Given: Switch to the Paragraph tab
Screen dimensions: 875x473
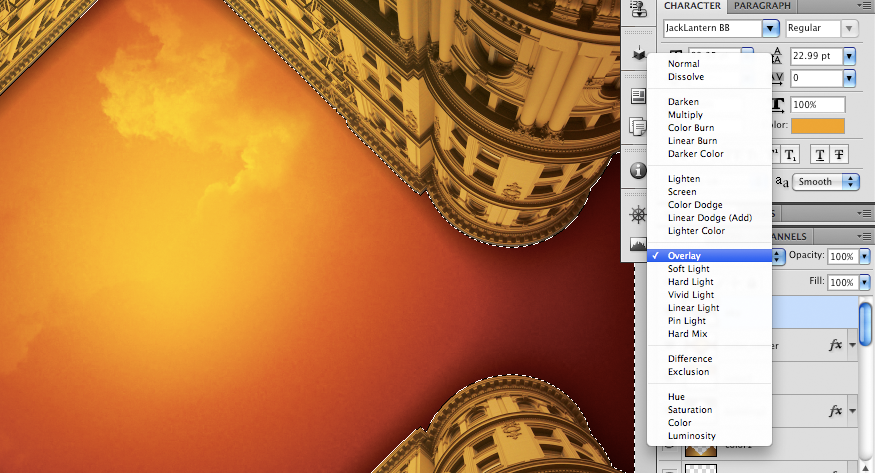Looking at the screenshot, I should pyautogui.click(x=762, y=6).
